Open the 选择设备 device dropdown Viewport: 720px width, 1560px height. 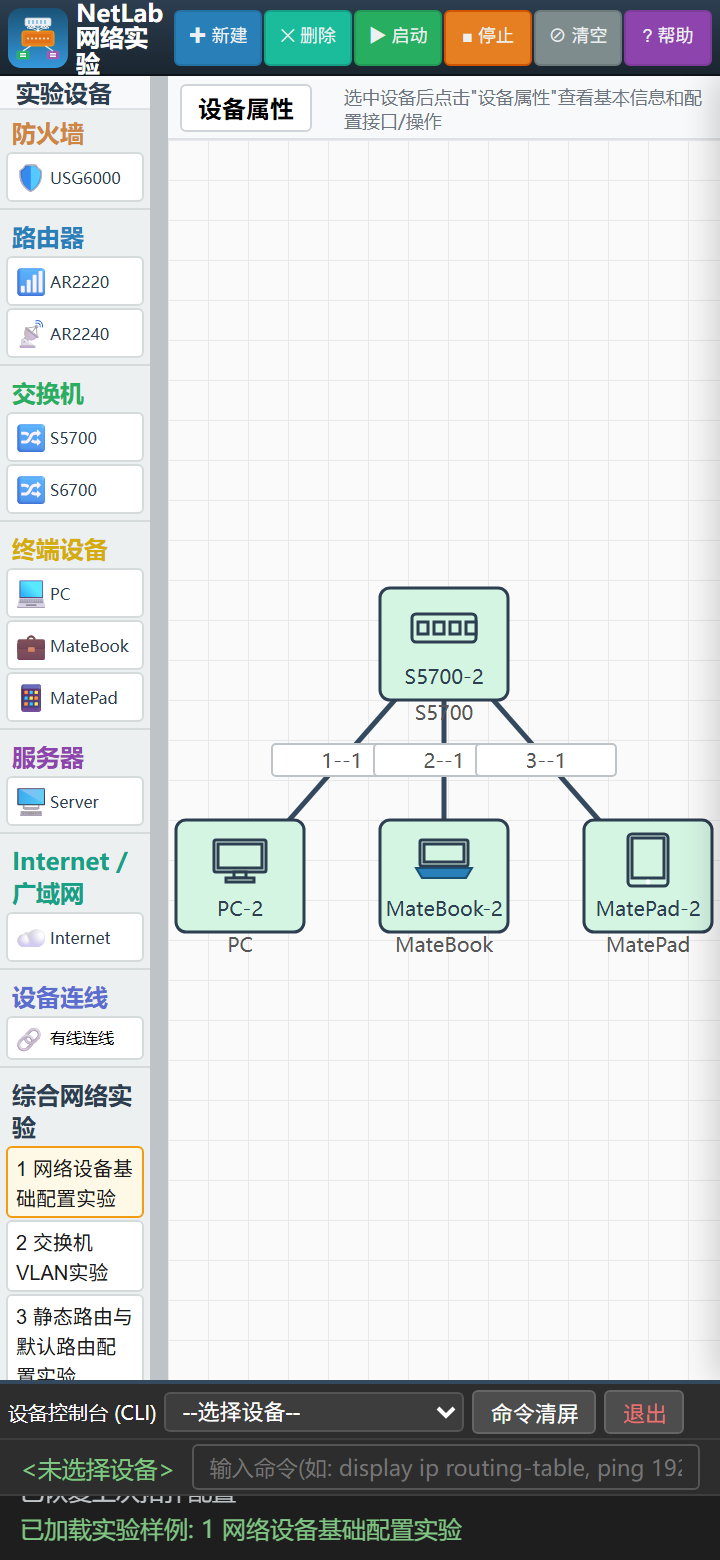pos(314,1412)
